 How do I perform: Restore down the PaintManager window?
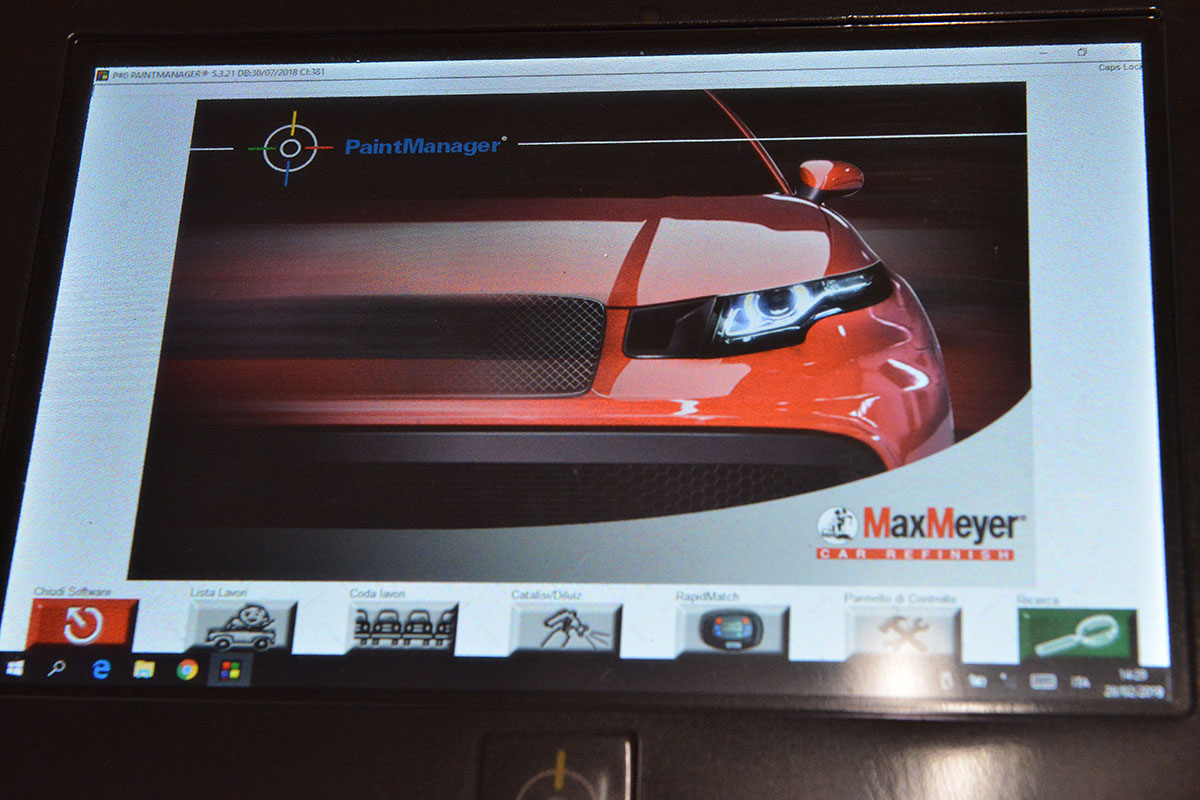(1082, 51)
